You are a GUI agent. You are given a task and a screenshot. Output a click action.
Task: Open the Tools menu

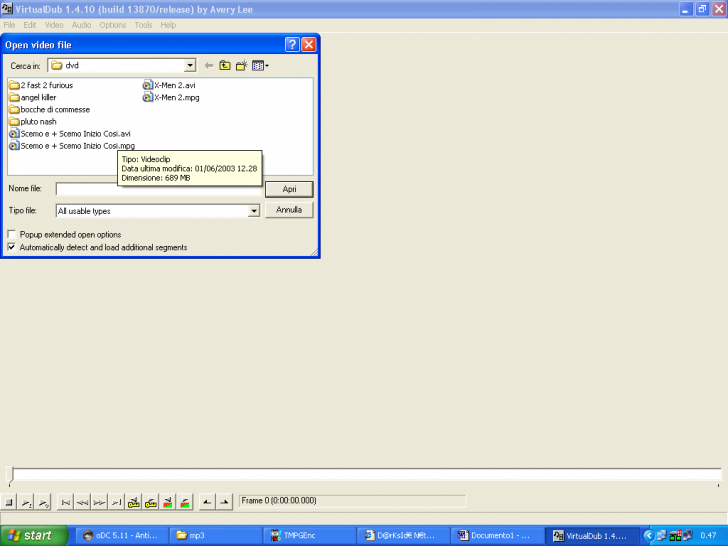(x=143, y=25)
